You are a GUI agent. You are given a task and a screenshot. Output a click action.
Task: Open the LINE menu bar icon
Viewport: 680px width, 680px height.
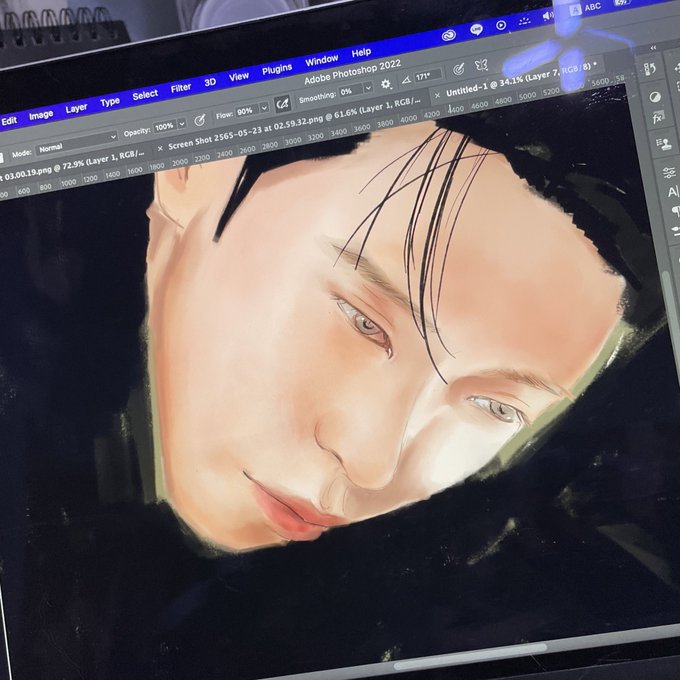coord(476,30)
